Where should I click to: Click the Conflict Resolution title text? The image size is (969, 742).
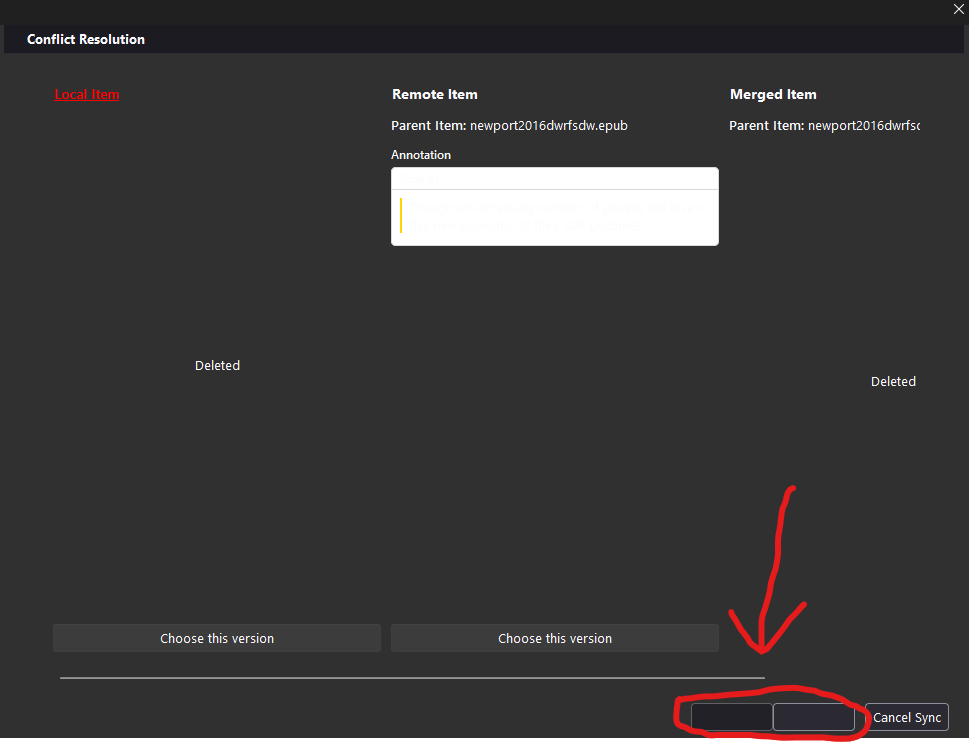click(86, 40)
